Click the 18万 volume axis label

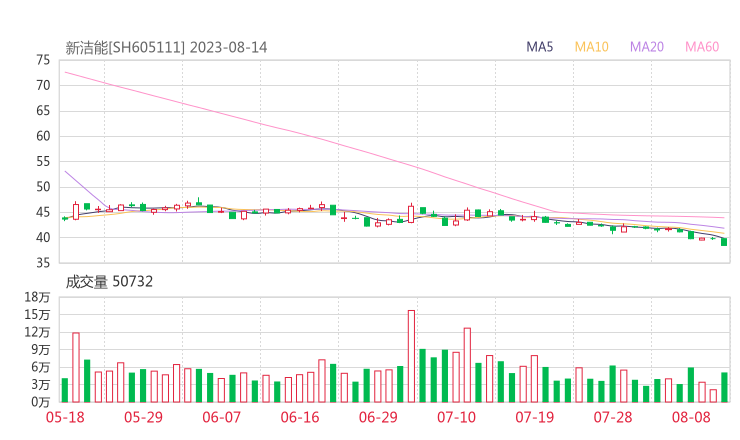pos(37,297)
